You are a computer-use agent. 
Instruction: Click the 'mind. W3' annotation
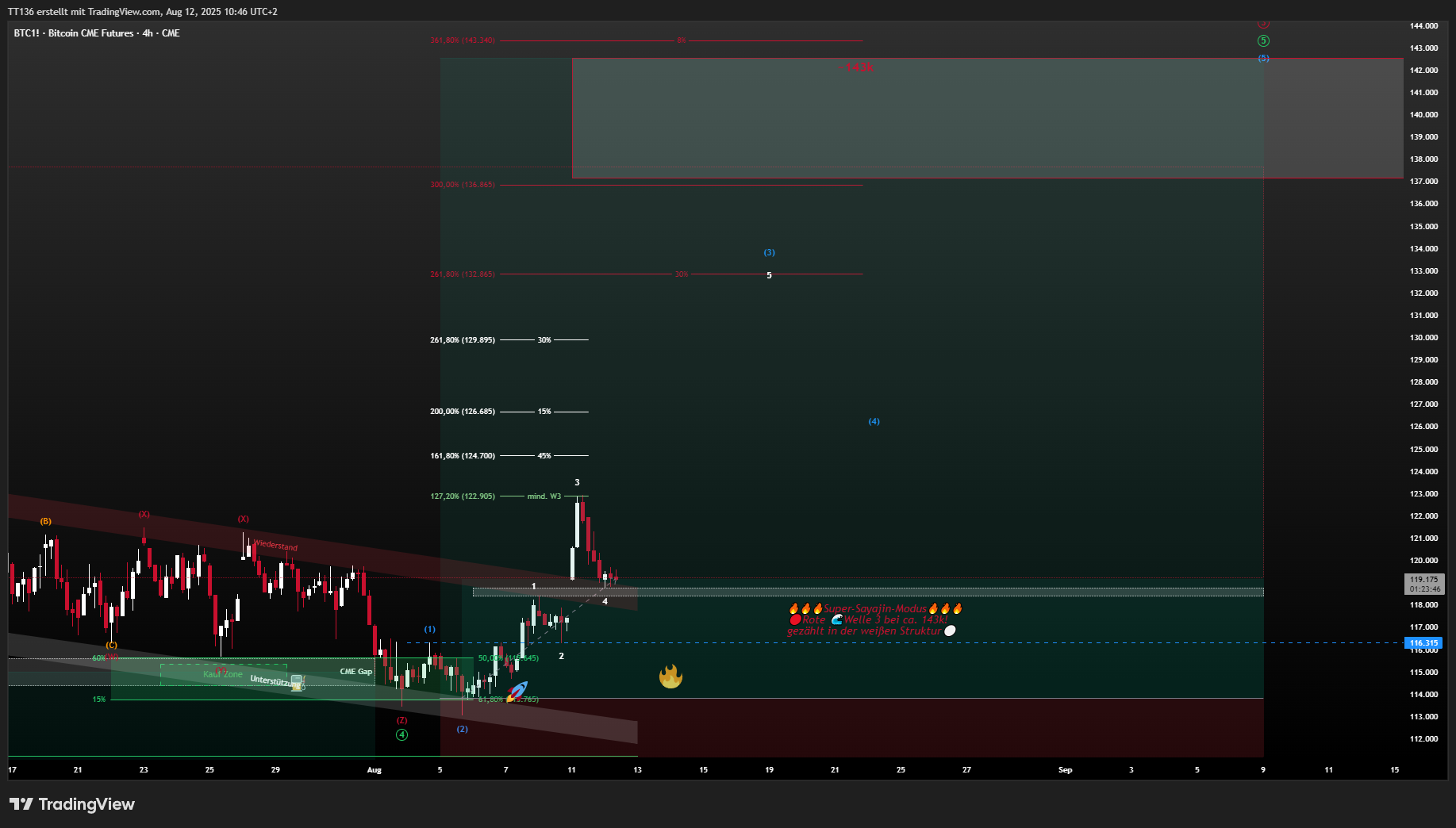(x=544, y=496)
